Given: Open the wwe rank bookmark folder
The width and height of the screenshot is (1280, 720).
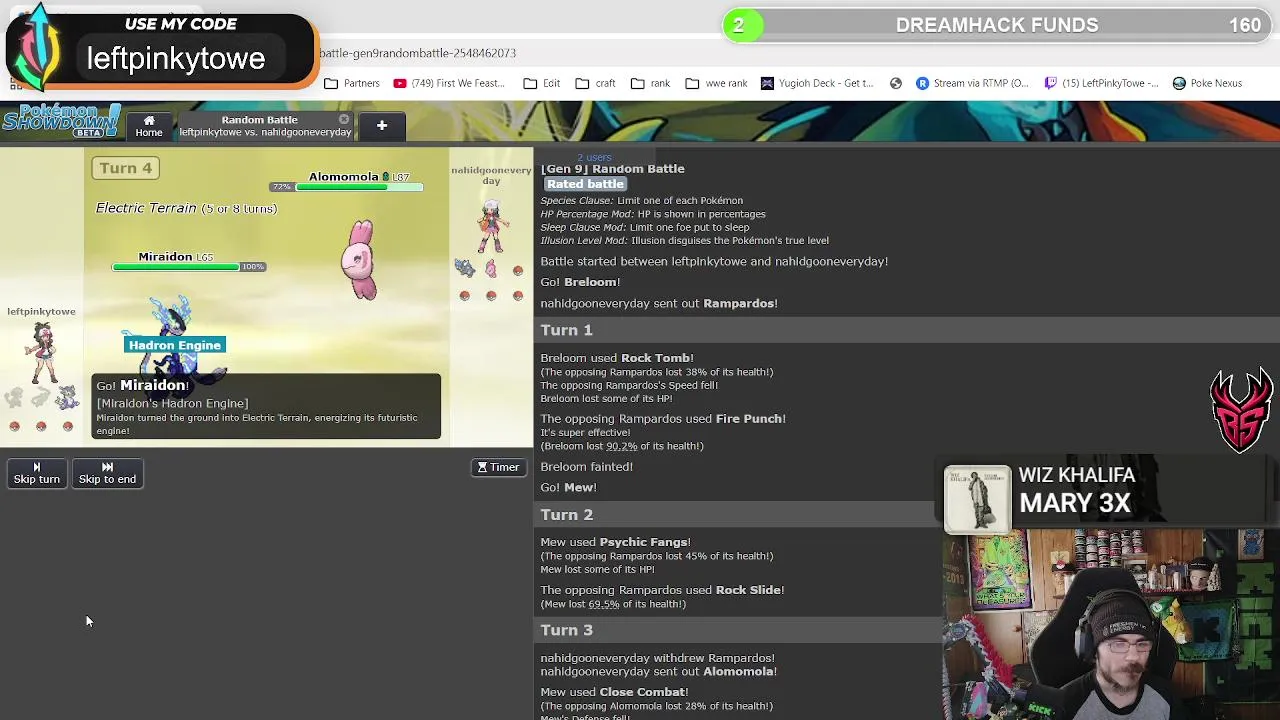Looking at the screenshot, I should [716, 83].
